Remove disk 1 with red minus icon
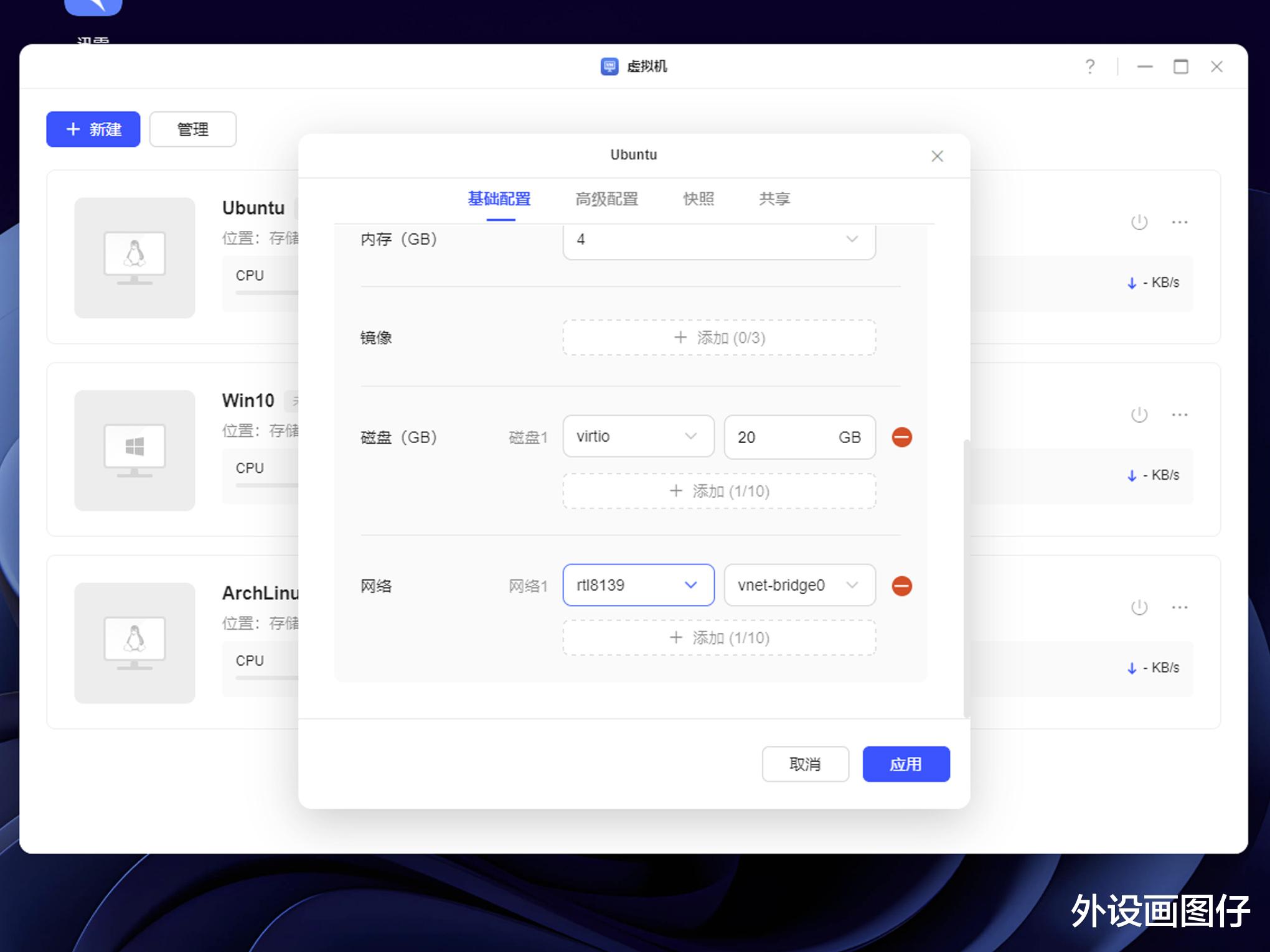The width and height of the screenshot is (1270, 952). pyautogui.click(x=901, y=437)
